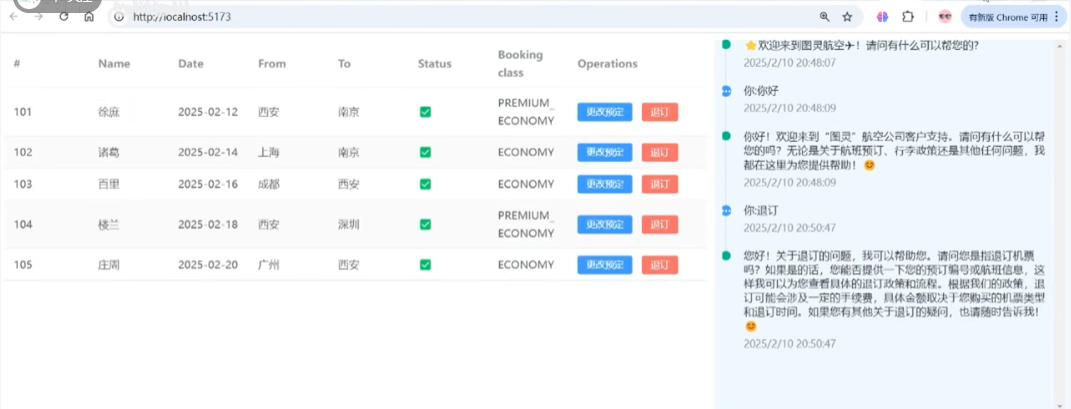
Task: Click date 2025-02-18 cell
Action: point(208,224)
